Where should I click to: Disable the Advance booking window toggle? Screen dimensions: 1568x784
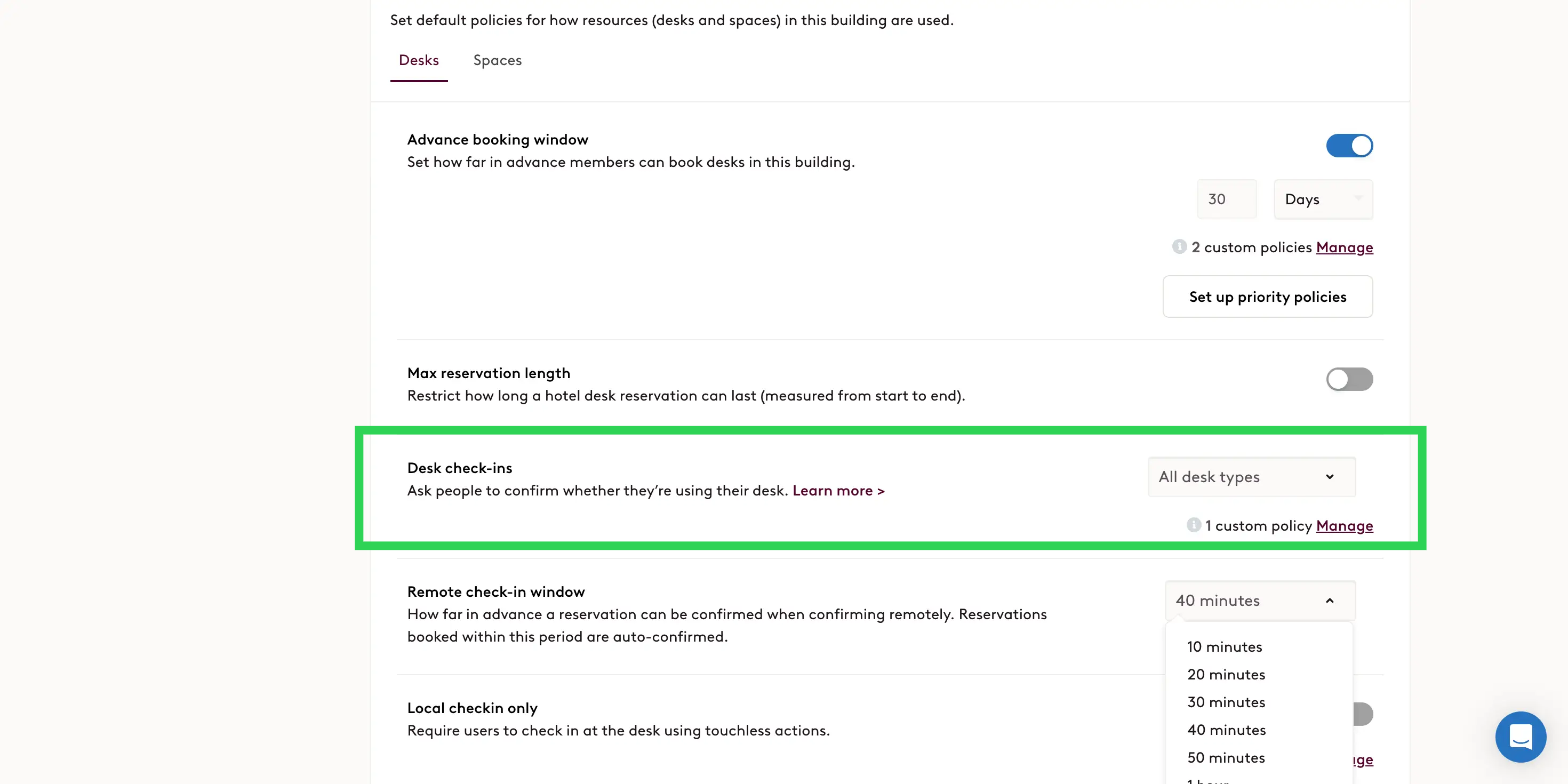point(1349,146)
